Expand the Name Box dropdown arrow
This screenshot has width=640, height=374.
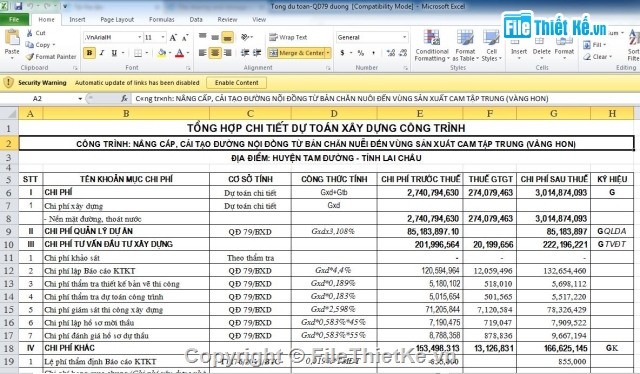click(x=80, y=98)
